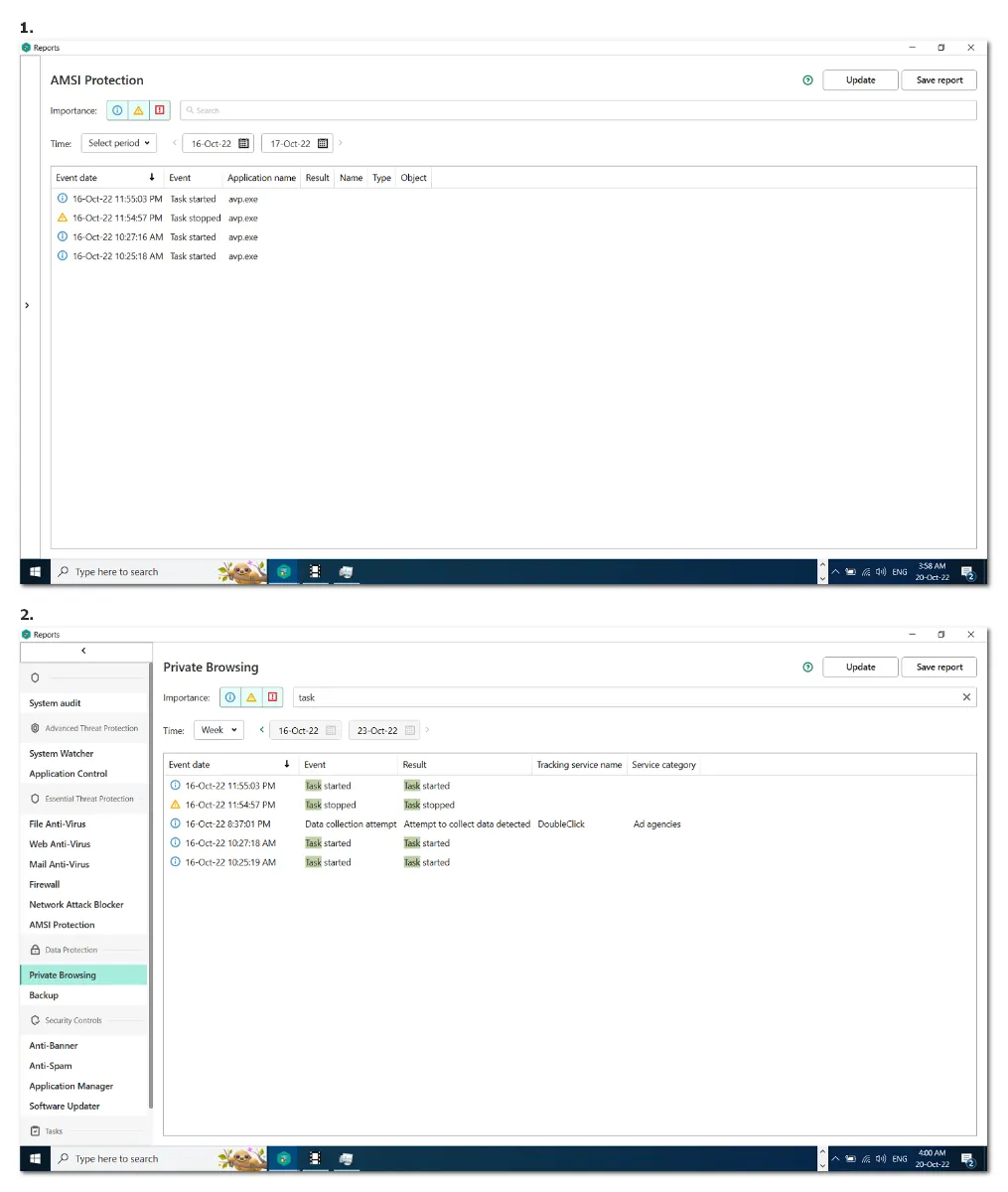1008x1192 pixels.
Task: Toggle the critical importance filter in AMSI Protection
Action: tap(159, 110)
